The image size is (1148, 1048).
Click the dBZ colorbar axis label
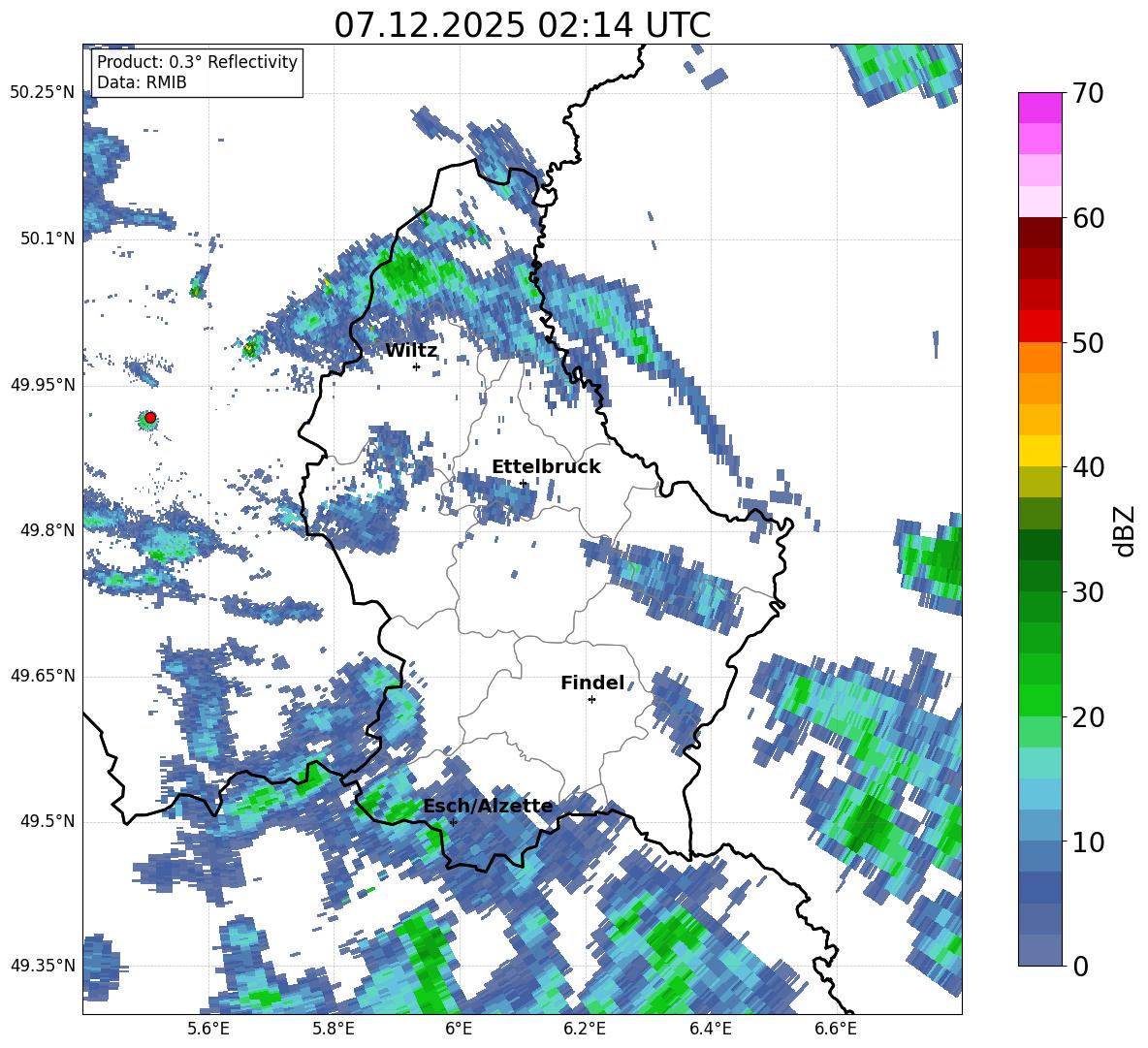(1126, 530)
